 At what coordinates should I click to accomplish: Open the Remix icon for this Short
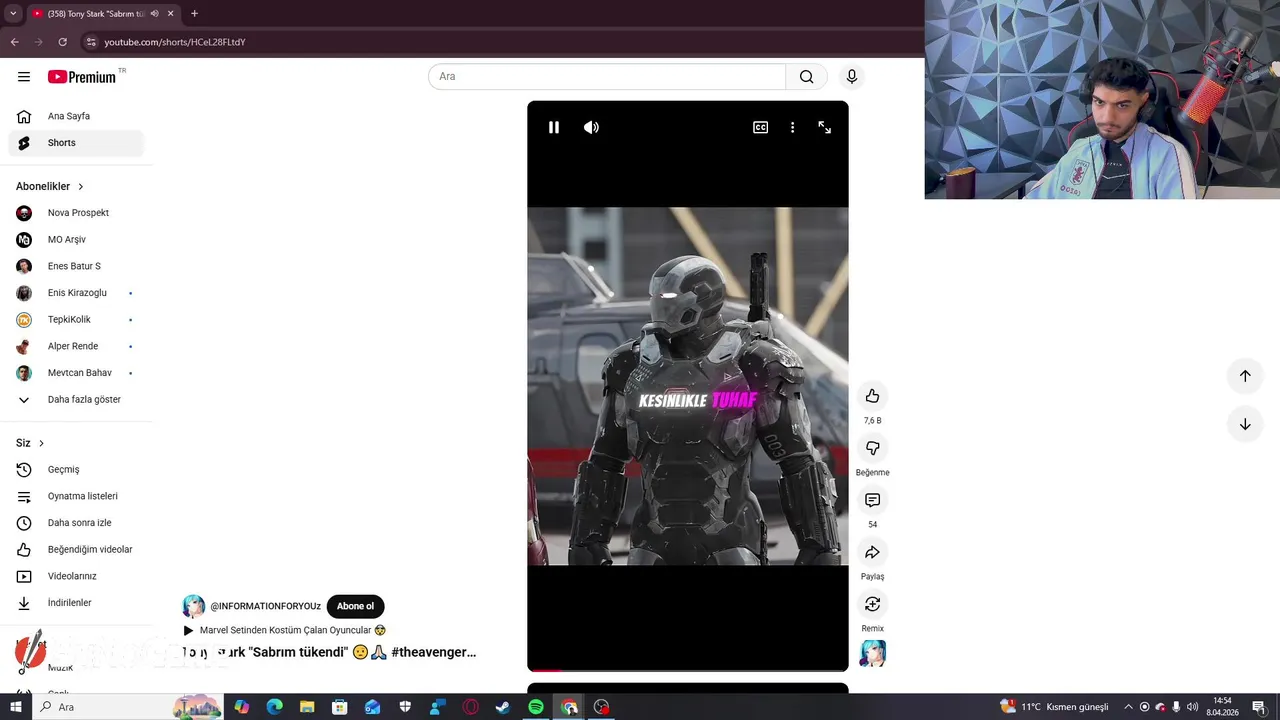(x=872, y=604)
